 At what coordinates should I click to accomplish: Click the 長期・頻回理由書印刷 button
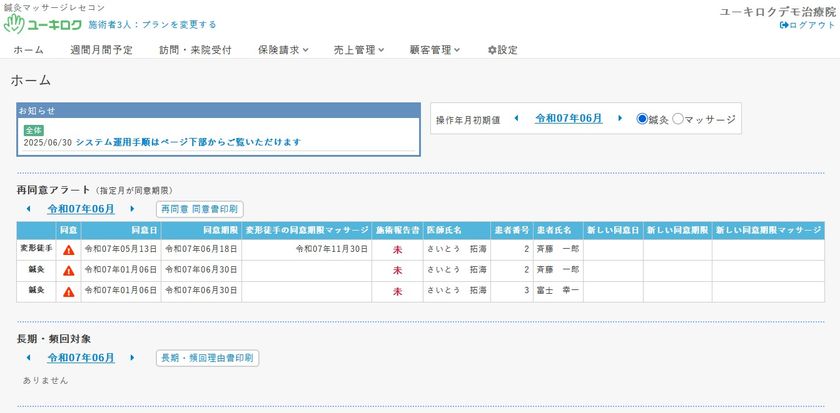click(x=207, y=357)
